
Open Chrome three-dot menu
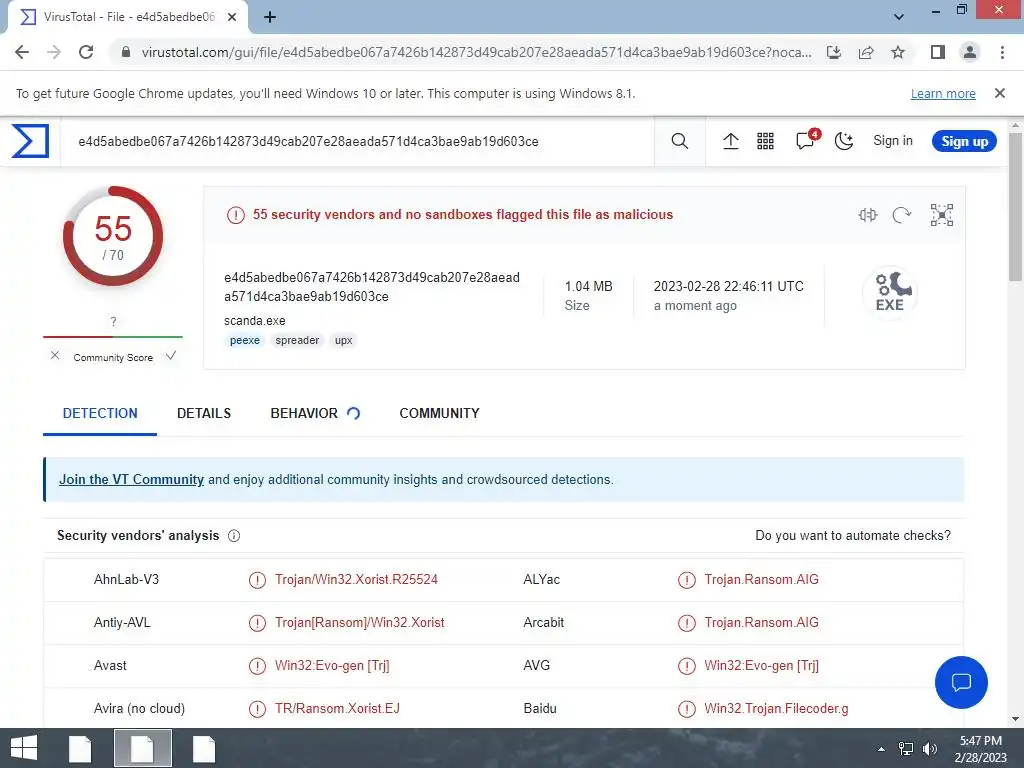(x=1002, y=52)
